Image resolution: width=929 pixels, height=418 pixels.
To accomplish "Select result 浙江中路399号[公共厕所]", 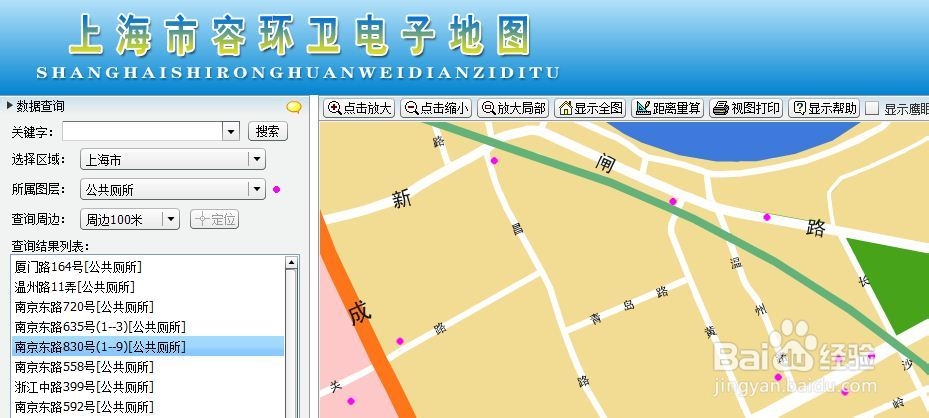I will coord(148,387).
